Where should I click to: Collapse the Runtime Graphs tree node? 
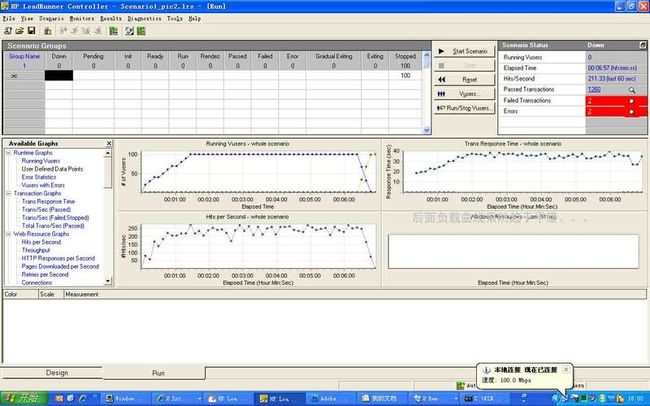8,153
